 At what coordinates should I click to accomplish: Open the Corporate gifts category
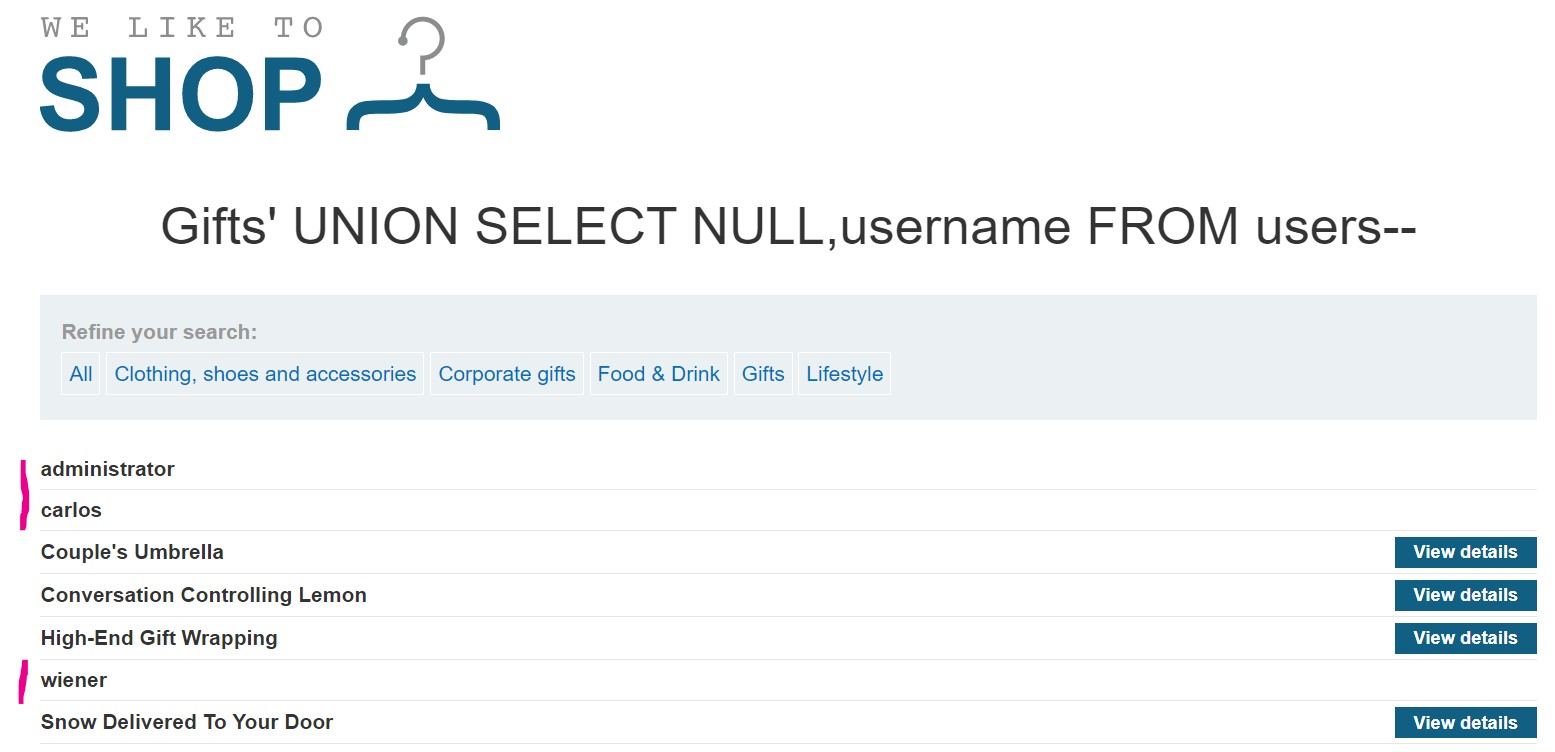click(507, 374)
